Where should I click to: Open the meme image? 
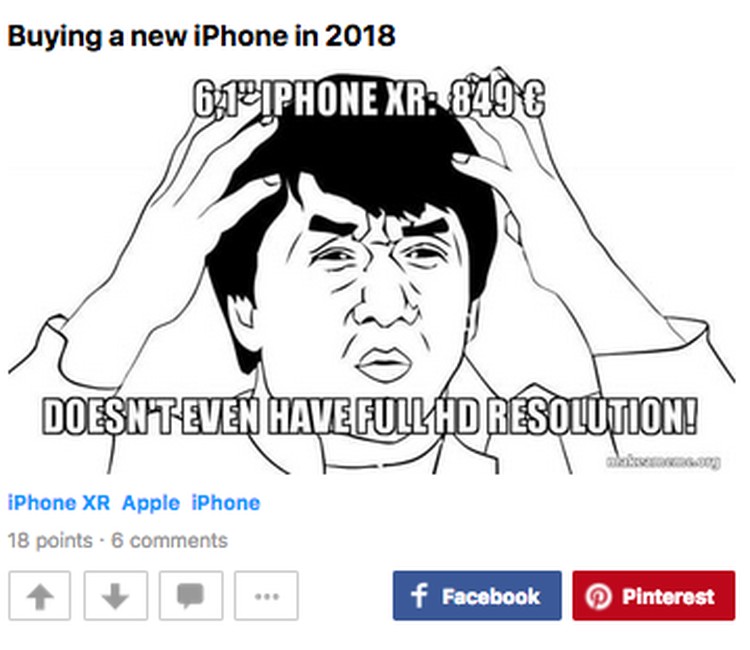click(x=372, y=270)
